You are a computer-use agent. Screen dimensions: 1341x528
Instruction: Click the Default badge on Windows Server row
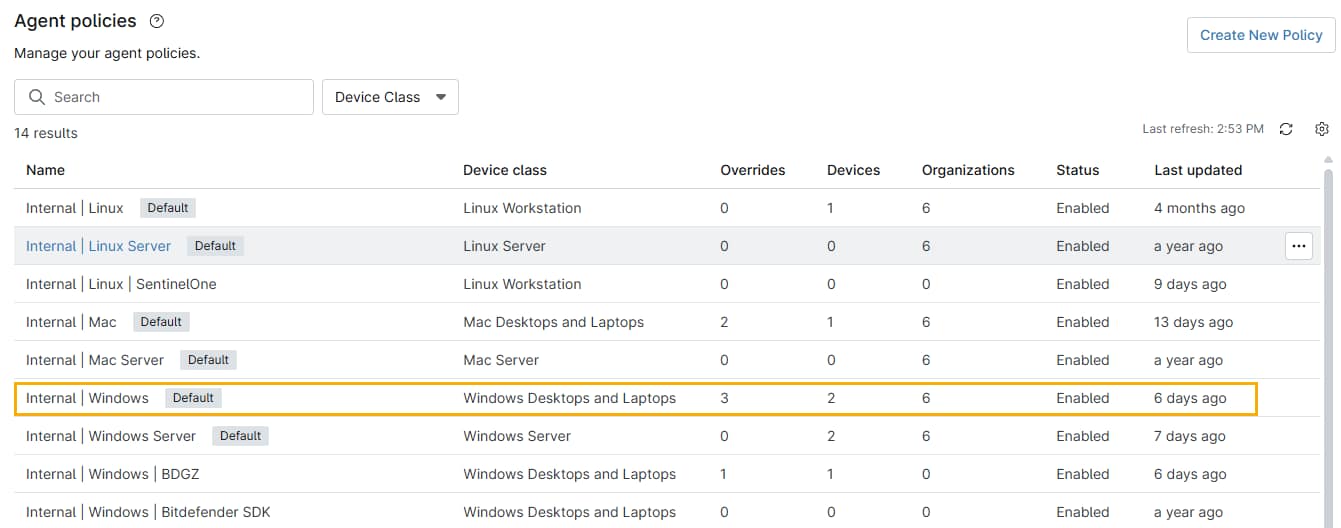tap(240, 436)
